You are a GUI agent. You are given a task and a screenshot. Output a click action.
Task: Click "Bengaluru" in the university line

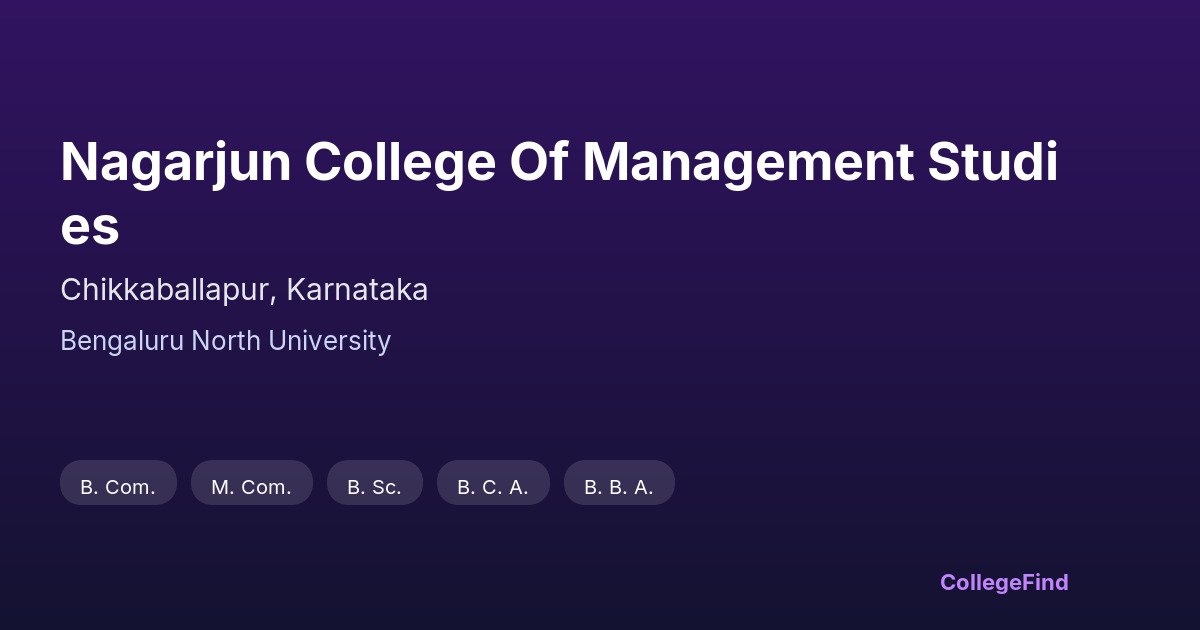tap(122, 341)
